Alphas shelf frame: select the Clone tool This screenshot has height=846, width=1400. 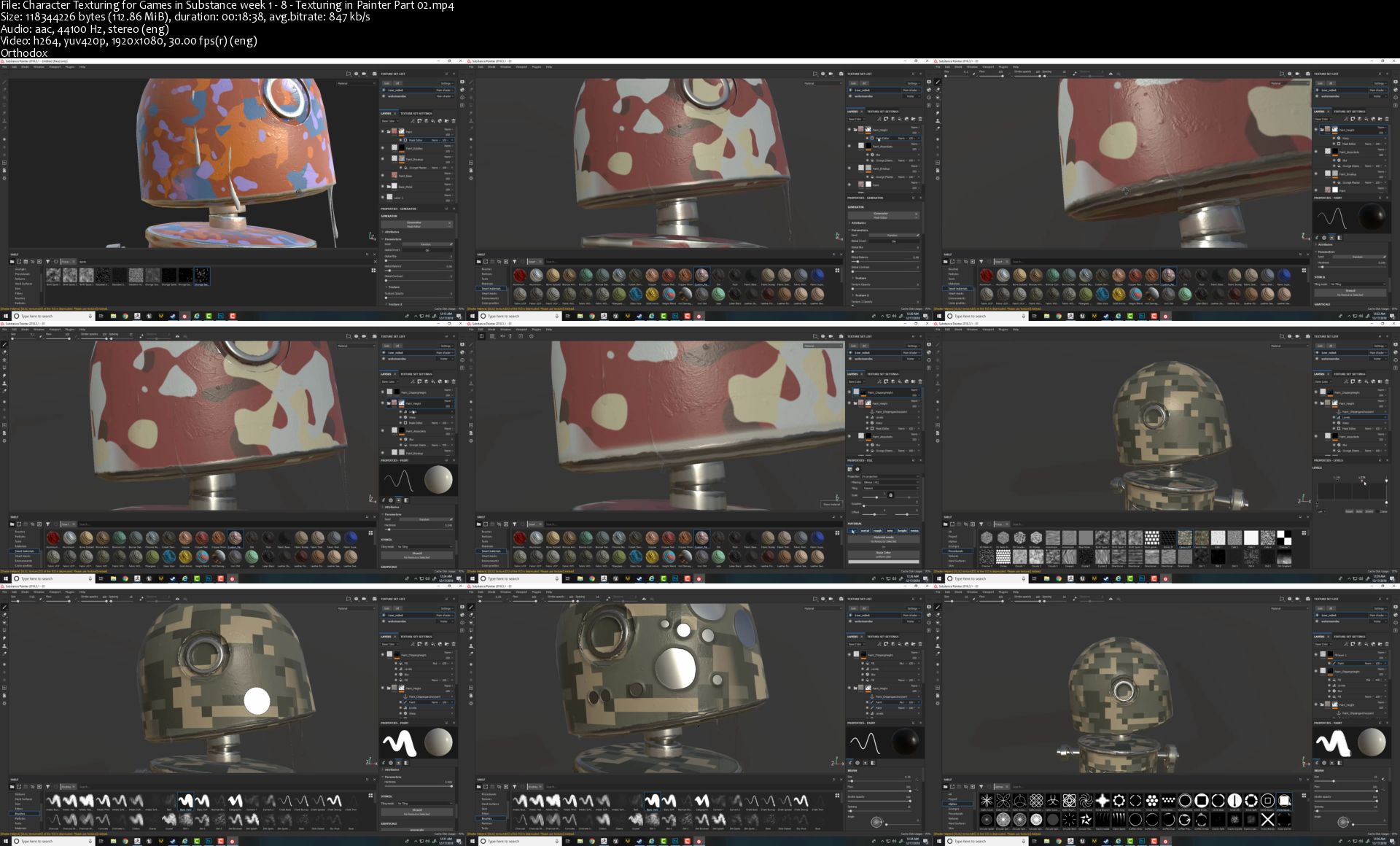pyautogui.click(x=938, y=646)
